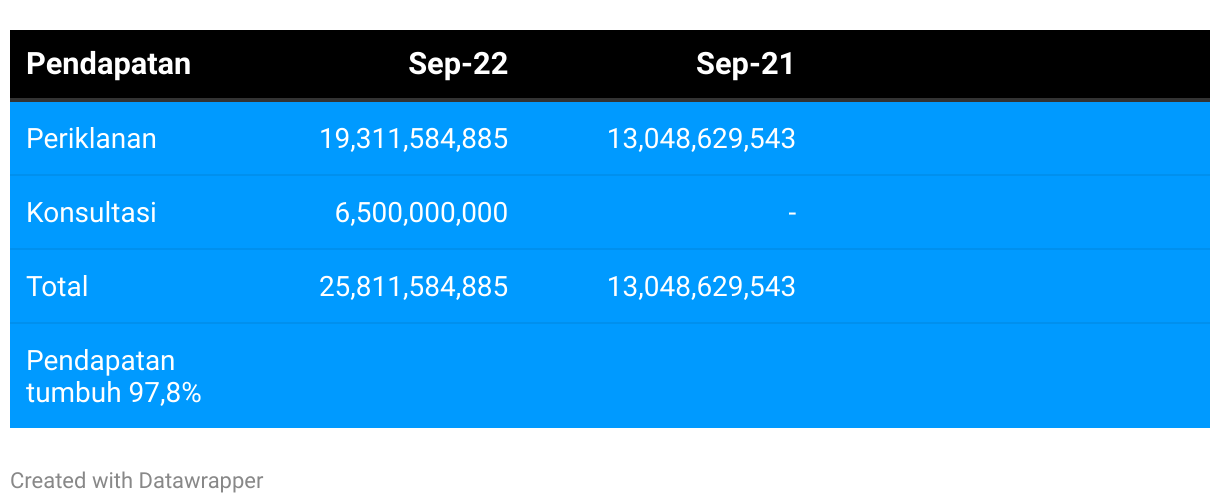Select the Total row label

[57, 286]
